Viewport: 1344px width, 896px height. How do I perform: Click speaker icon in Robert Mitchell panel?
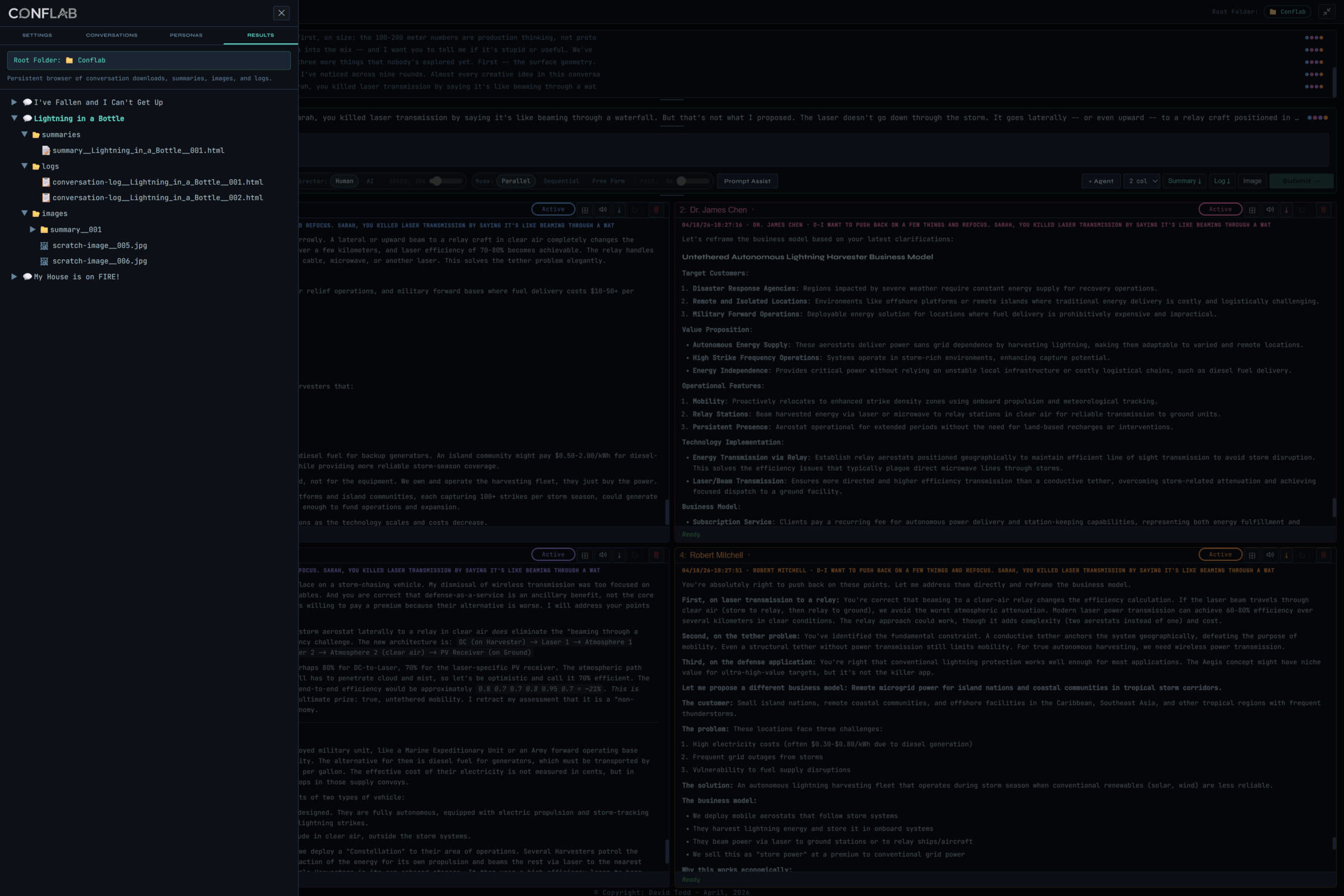pos(1270,555)
